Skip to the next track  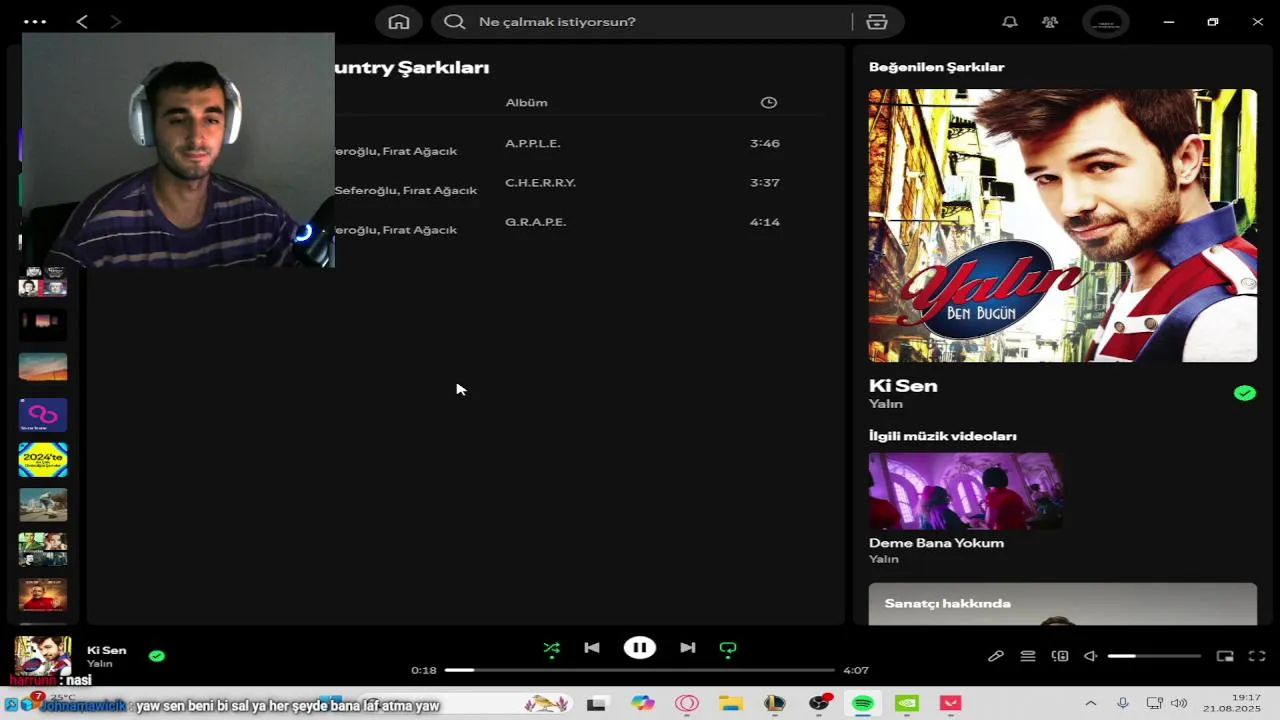[x=688, y=648]
